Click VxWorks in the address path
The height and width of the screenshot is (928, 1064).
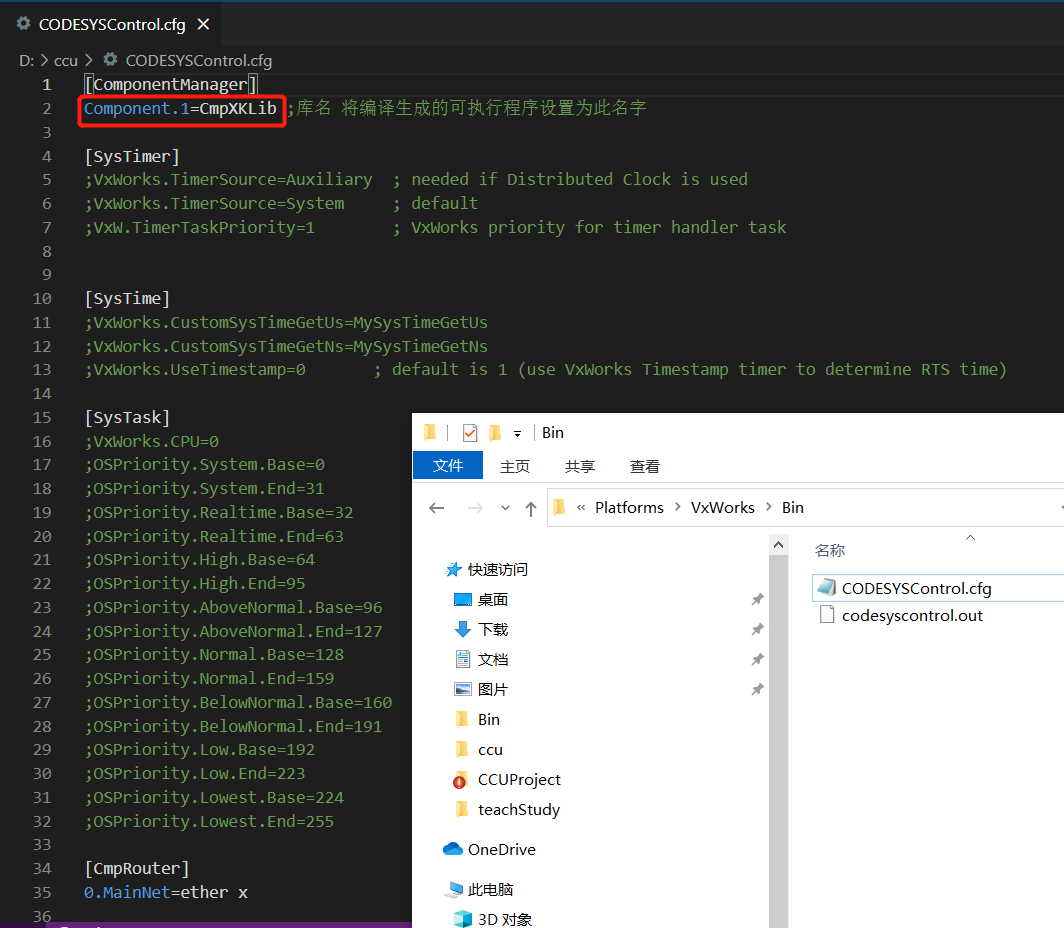tap(722, 507)
